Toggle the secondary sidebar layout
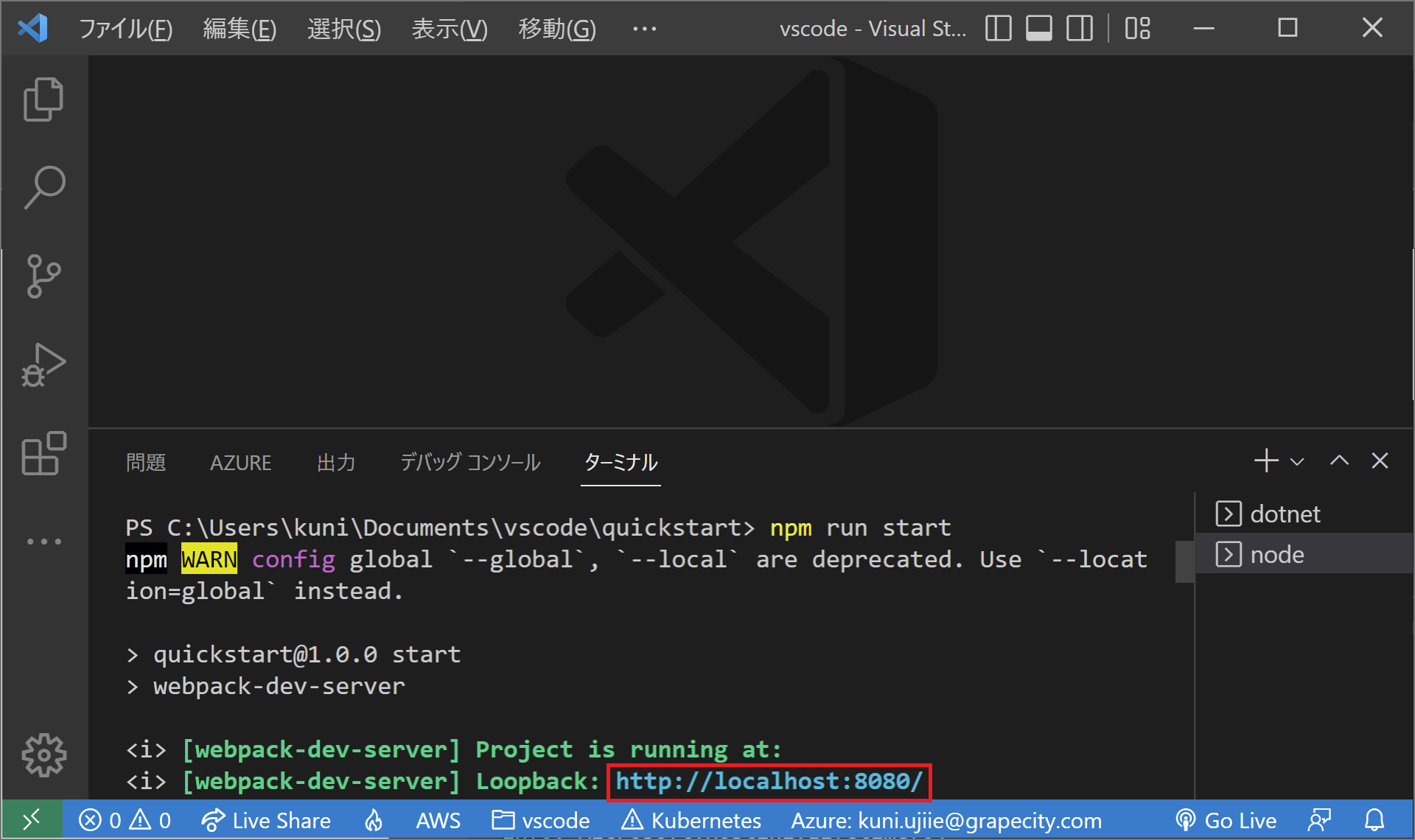Image resolution: width=1415 pixels, height=840 pixels. pos(1080,28)
